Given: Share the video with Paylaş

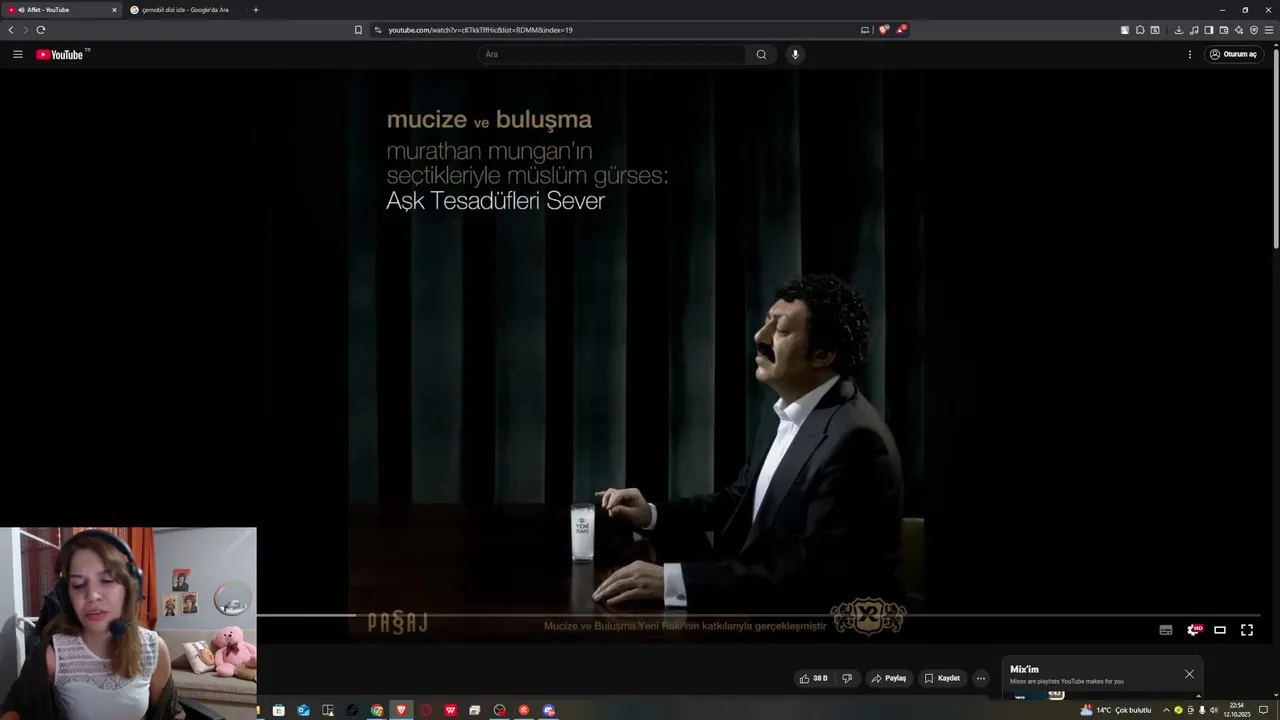Looking at the screenshot, I should click(x=888, y=678).
